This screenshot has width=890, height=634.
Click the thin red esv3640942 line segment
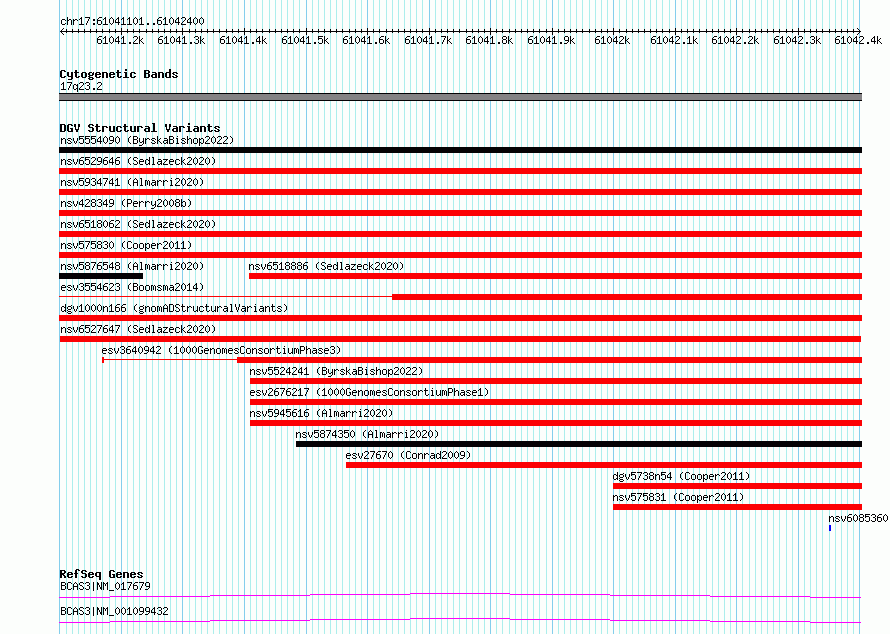pyautogui.click(x=170, y=360)
